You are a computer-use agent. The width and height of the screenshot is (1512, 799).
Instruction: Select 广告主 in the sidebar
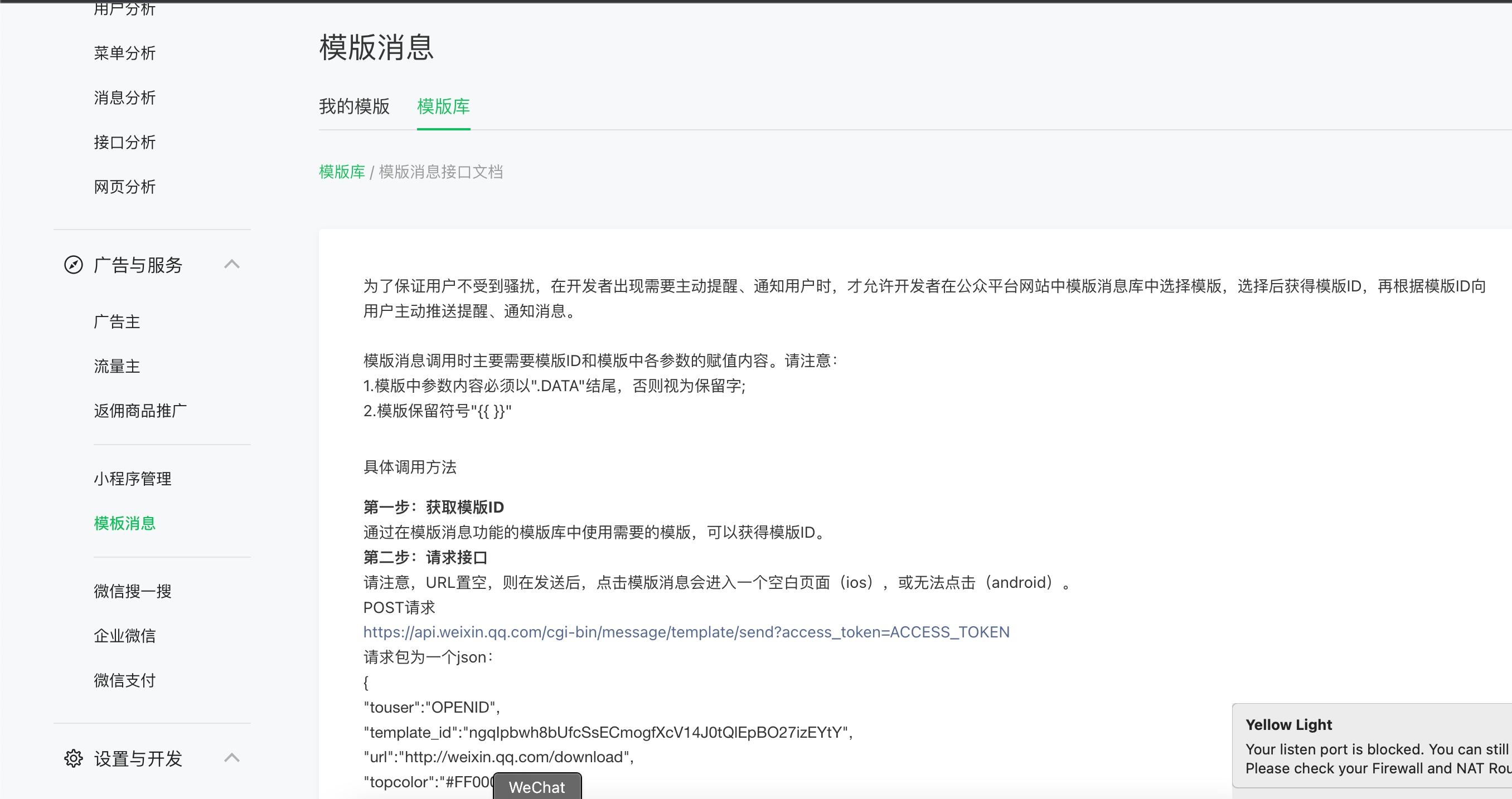pyautogui.click(x=117, y=322)
